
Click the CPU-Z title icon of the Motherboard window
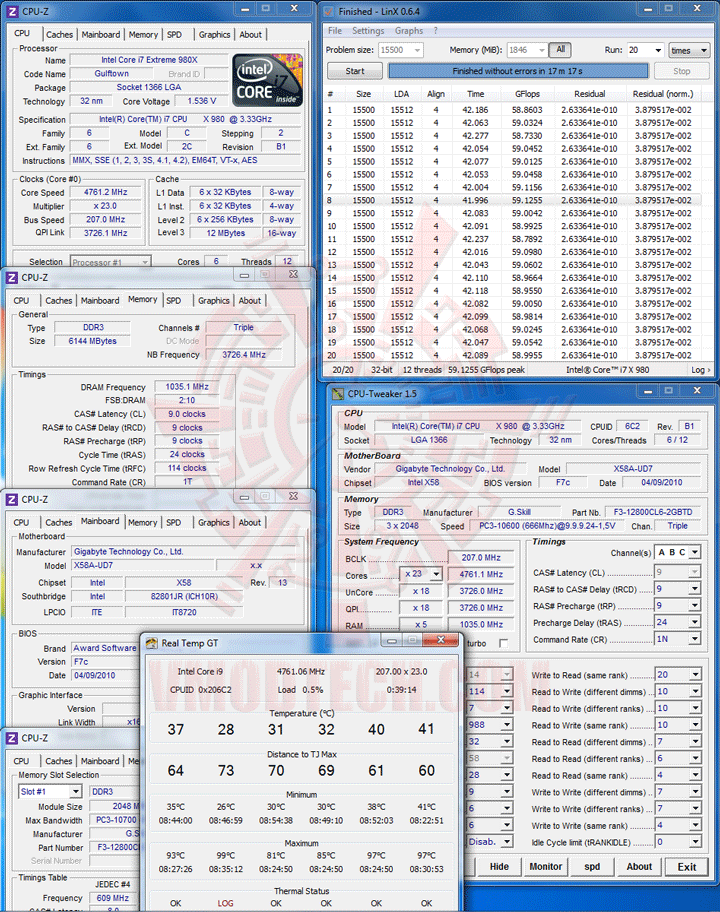pyautogui.click(x=11, y=500)
